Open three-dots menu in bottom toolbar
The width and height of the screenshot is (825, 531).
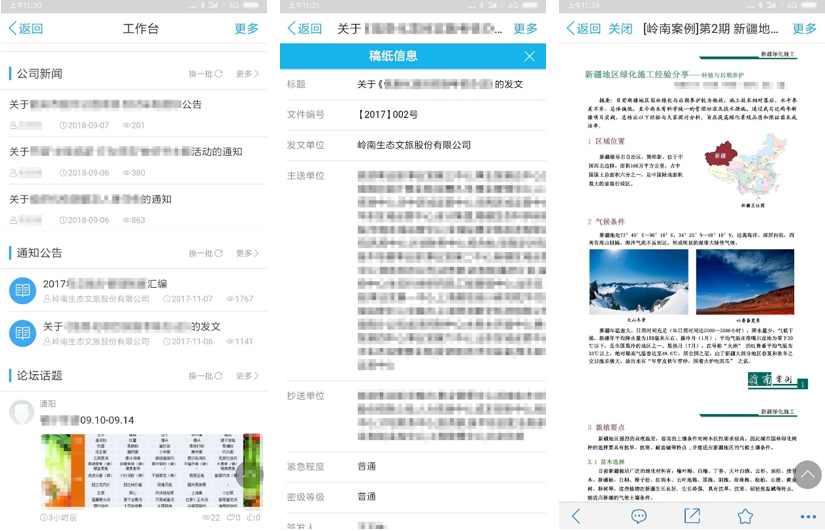point(808,517)
